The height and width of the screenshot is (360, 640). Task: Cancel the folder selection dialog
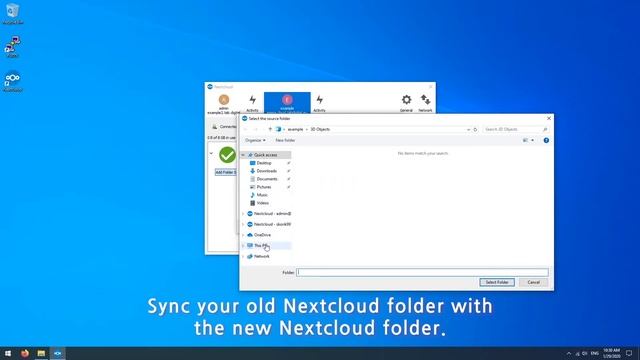pos(533,282)
